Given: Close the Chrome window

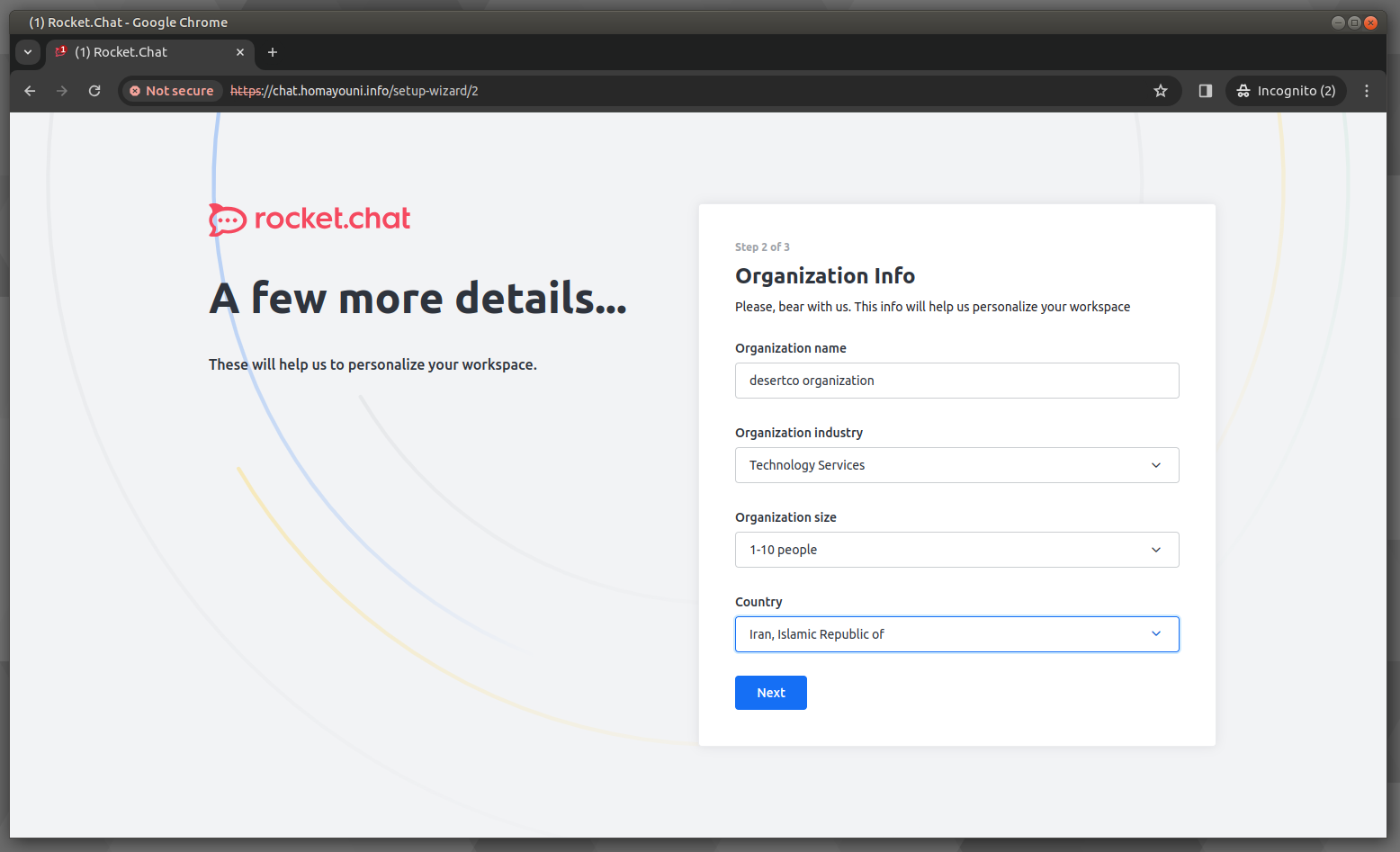Looking at the screenshot, I should (x=1370, y=22).
